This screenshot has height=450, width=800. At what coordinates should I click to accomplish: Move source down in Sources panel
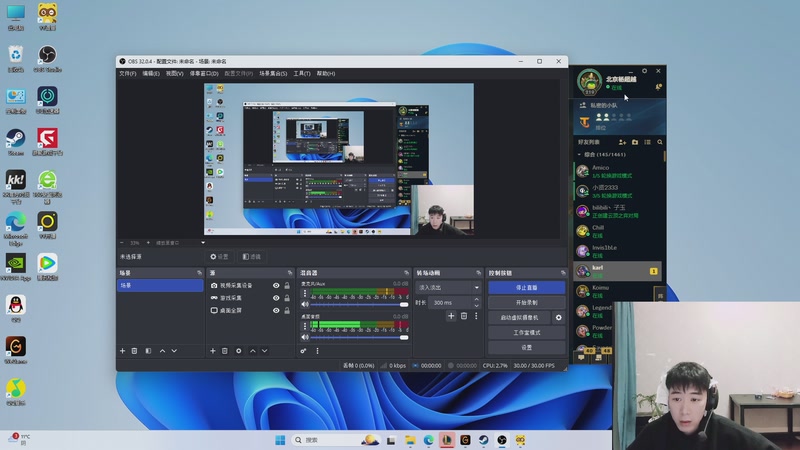[265, 351]
